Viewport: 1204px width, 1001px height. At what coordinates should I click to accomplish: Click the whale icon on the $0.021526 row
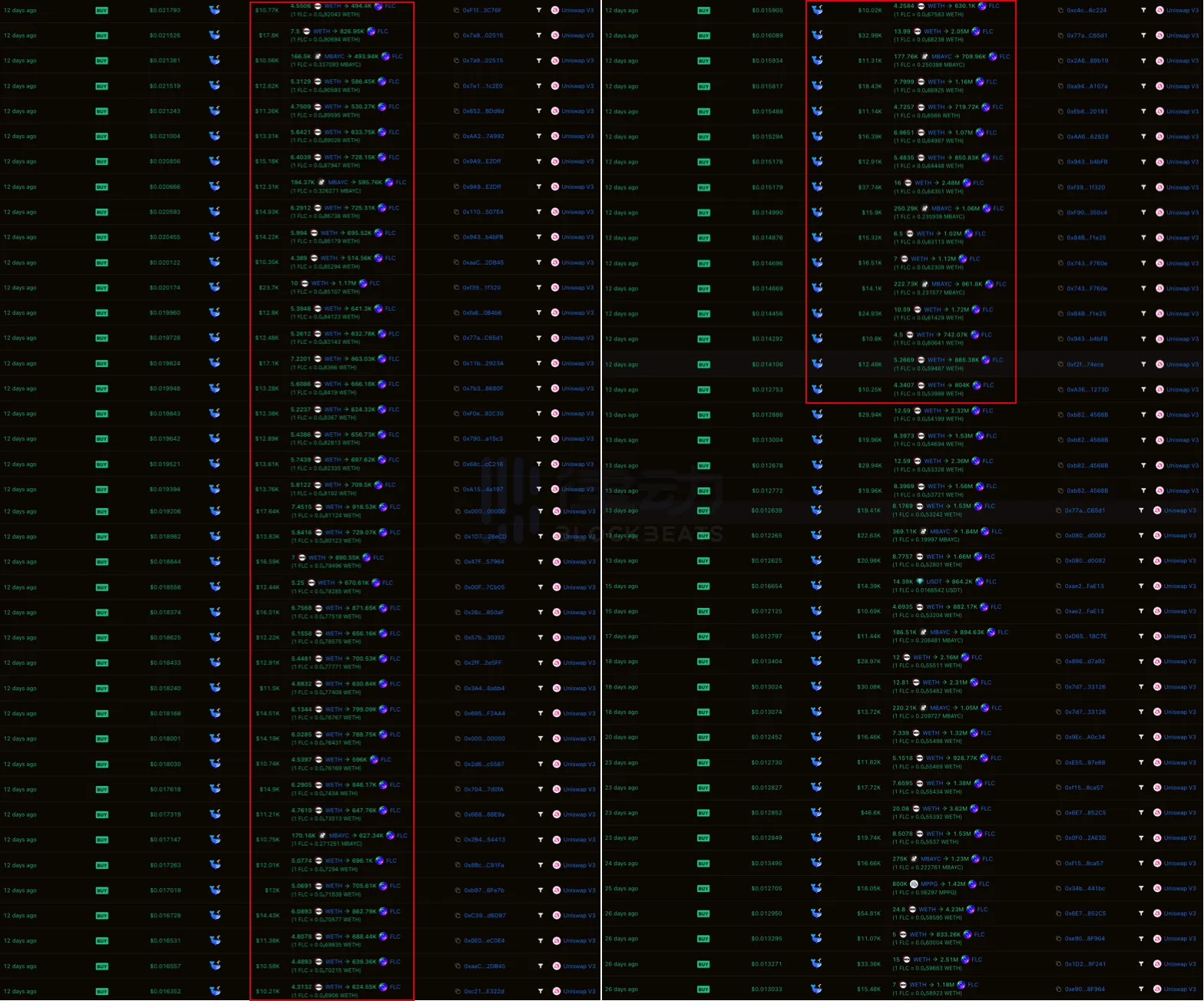click(x=214, y=35)
